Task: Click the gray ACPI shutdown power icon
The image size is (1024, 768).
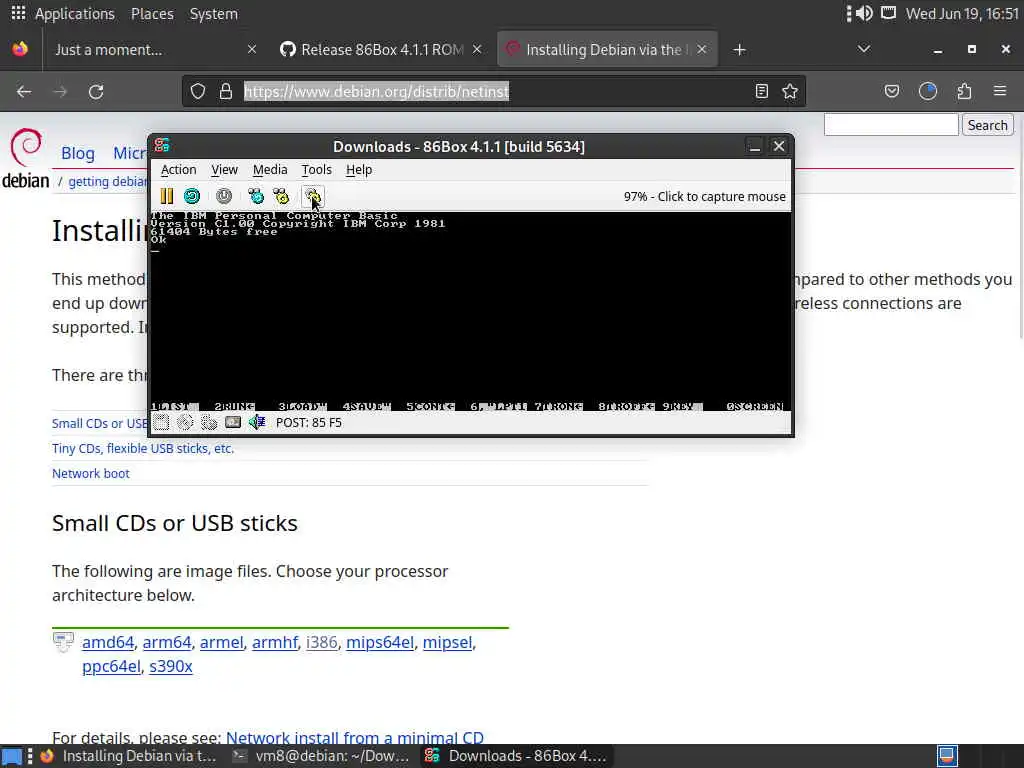Action: tap(224, 196)
